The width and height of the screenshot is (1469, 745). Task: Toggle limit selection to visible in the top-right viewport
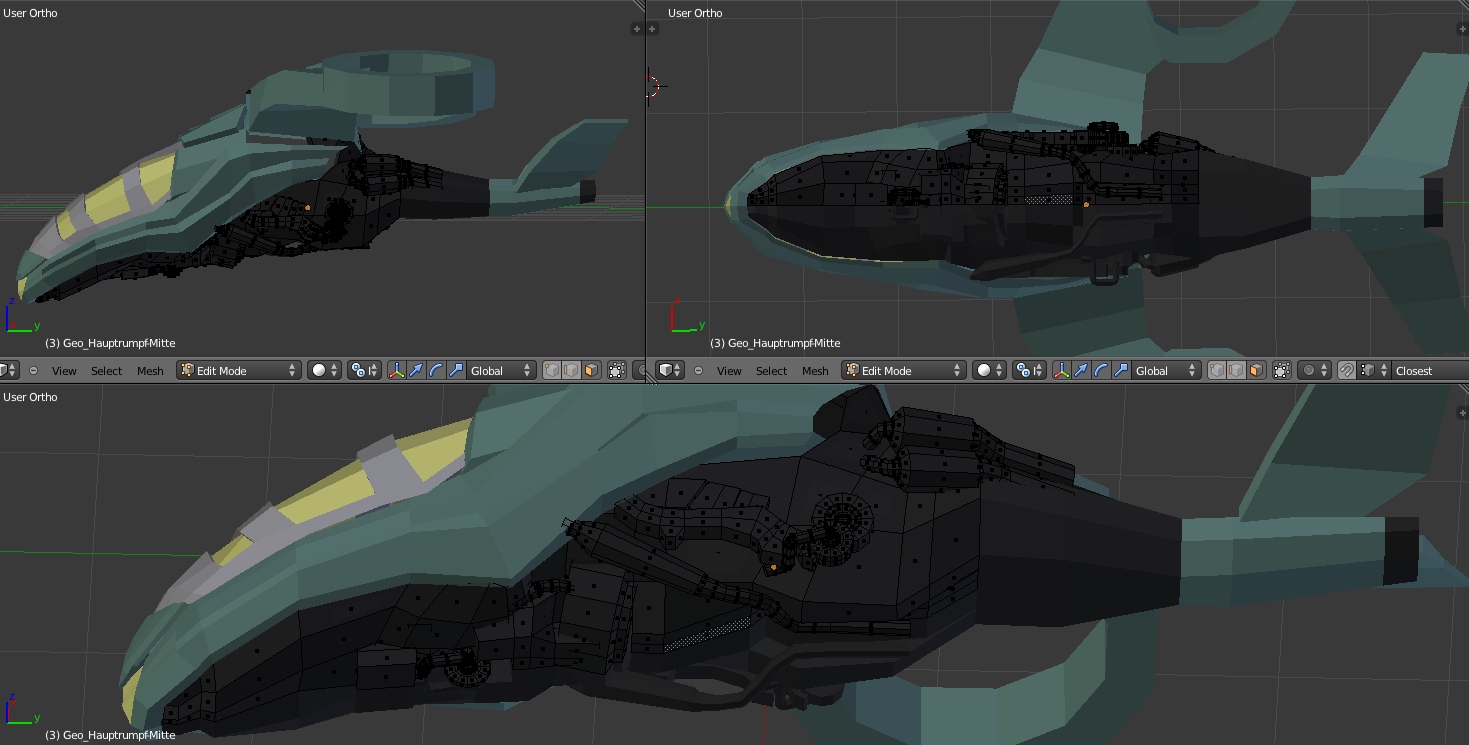pos(1282,371)
